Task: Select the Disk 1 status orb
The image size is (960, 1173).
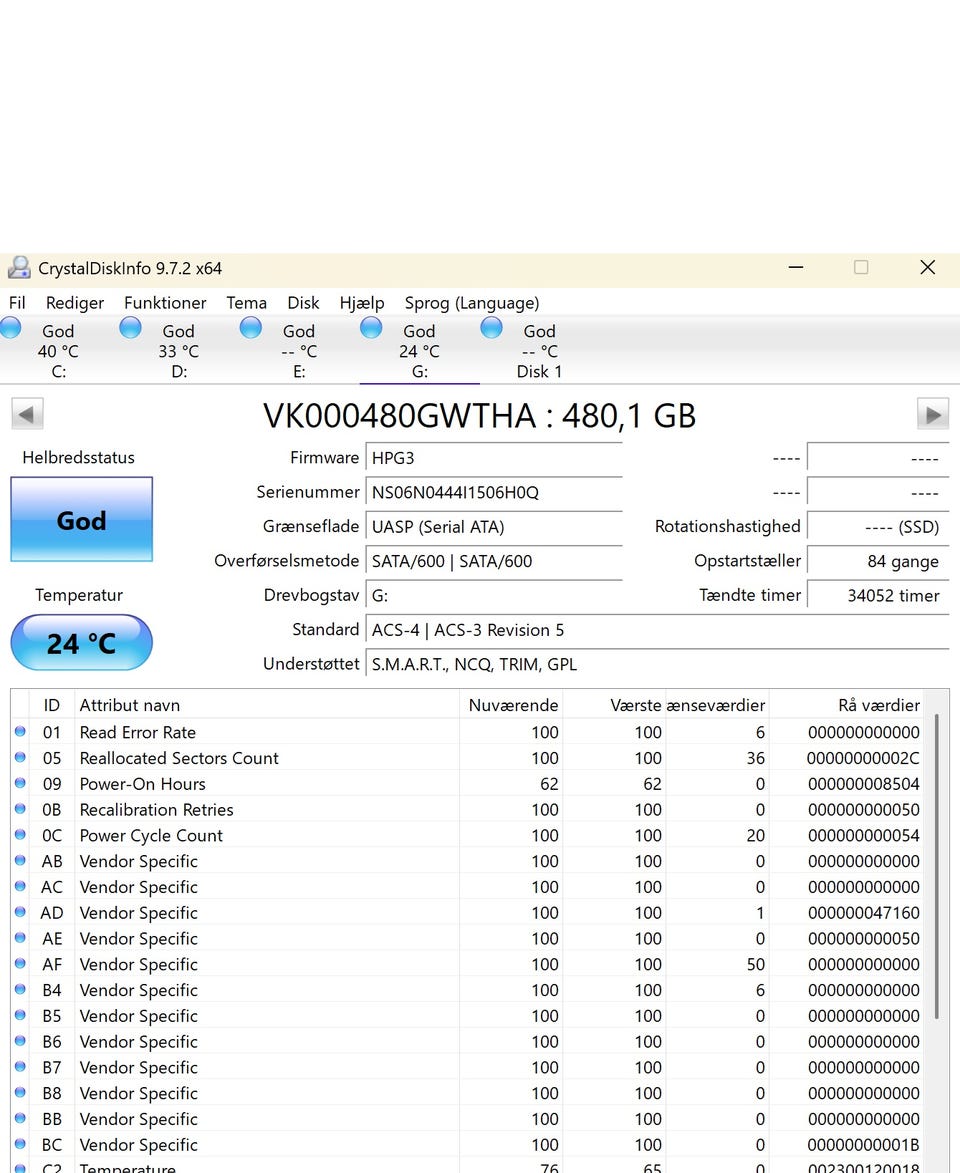Action: pos(491,328)
